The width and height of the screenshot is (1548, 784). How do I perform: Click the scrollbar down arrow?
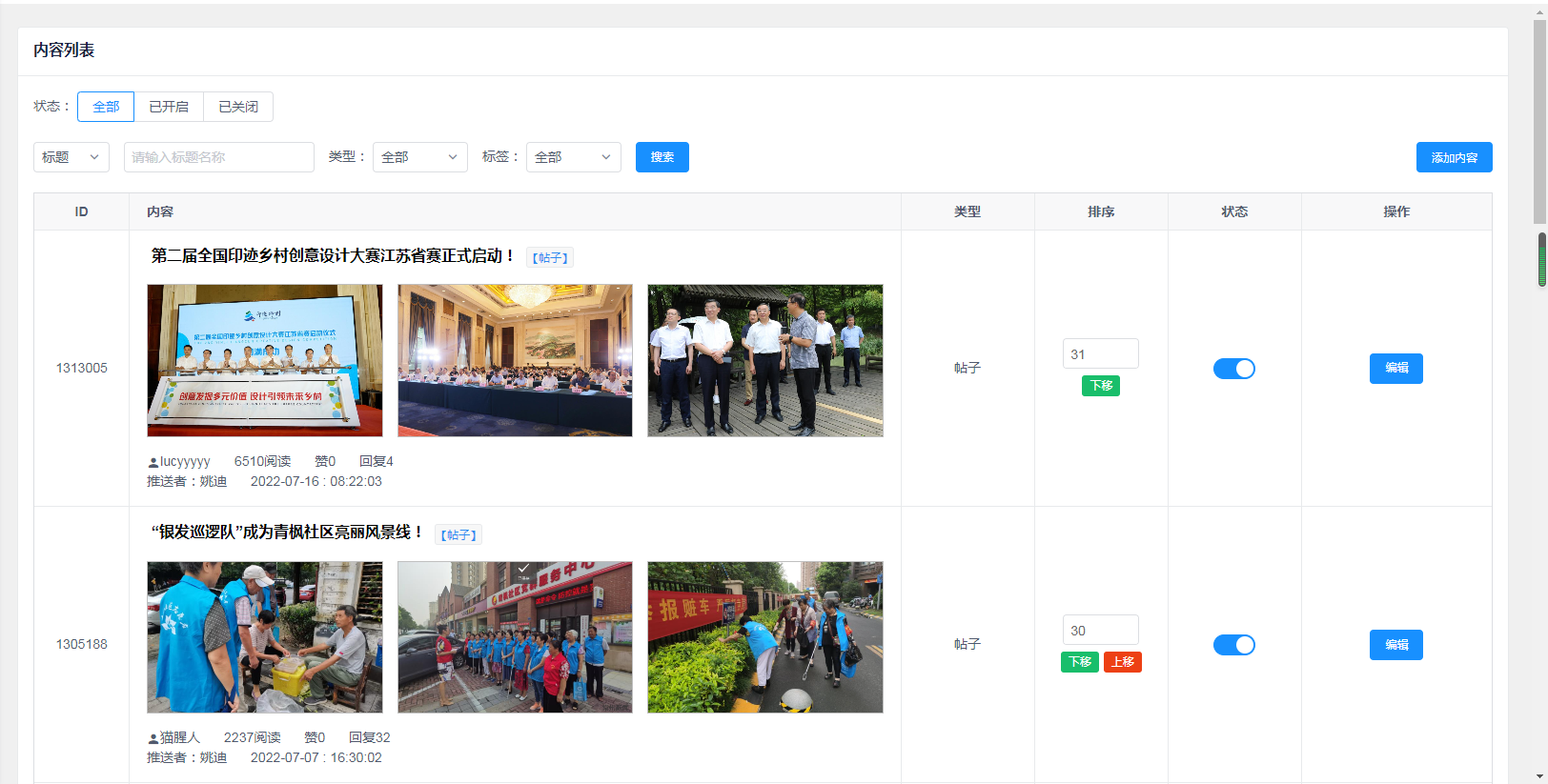tap(1539, 777)
